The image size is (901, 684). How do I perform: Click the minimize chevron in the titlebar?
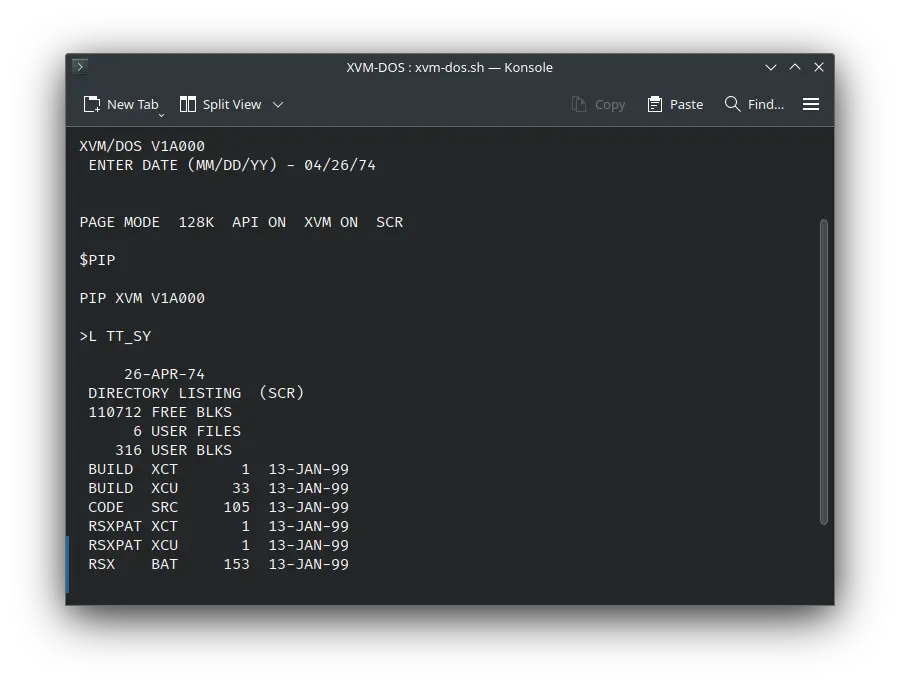tap(770, 67)
